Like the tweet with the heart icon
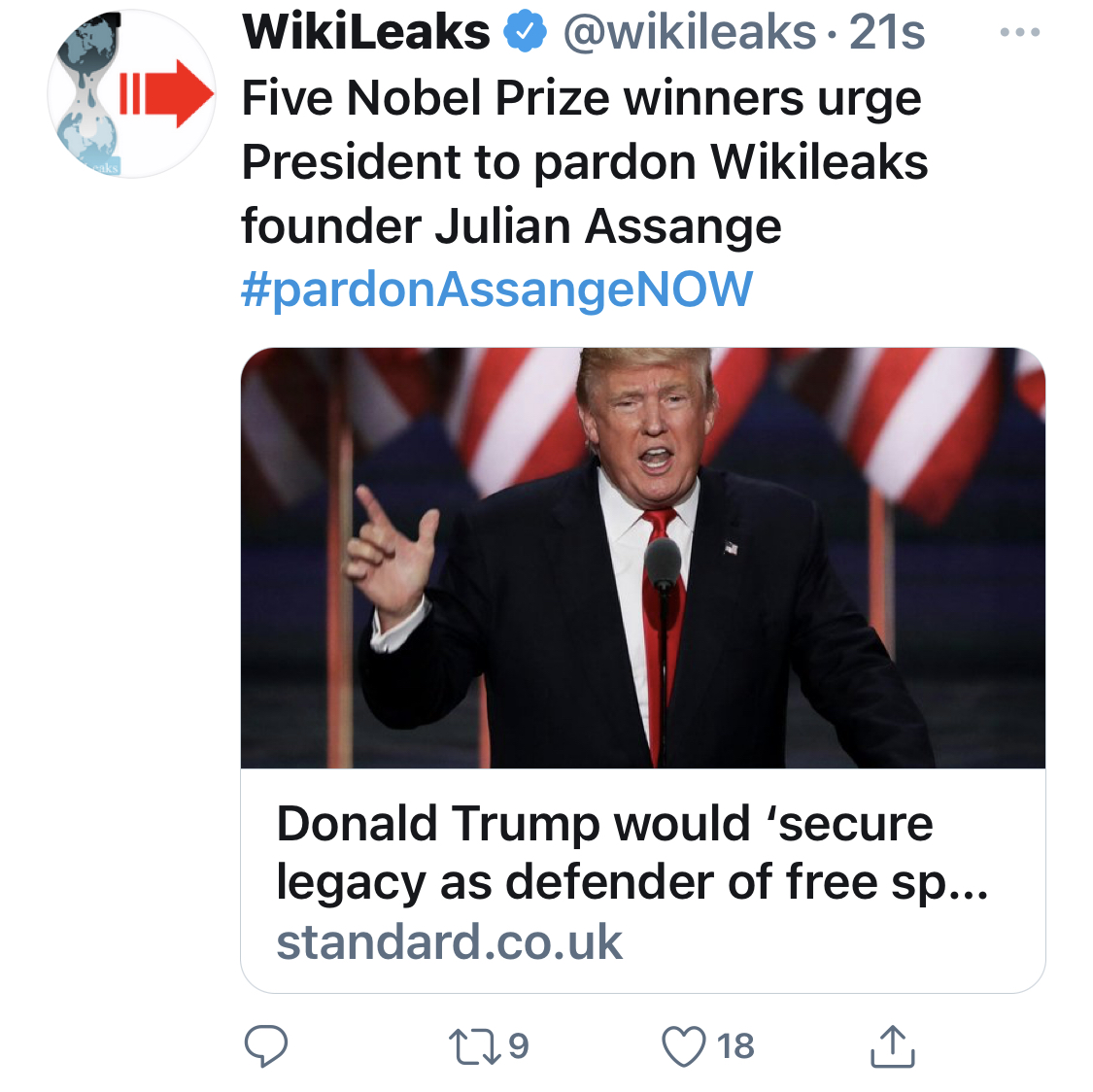Screen dimensions: 1093x1092 [x=683, y=1046]
